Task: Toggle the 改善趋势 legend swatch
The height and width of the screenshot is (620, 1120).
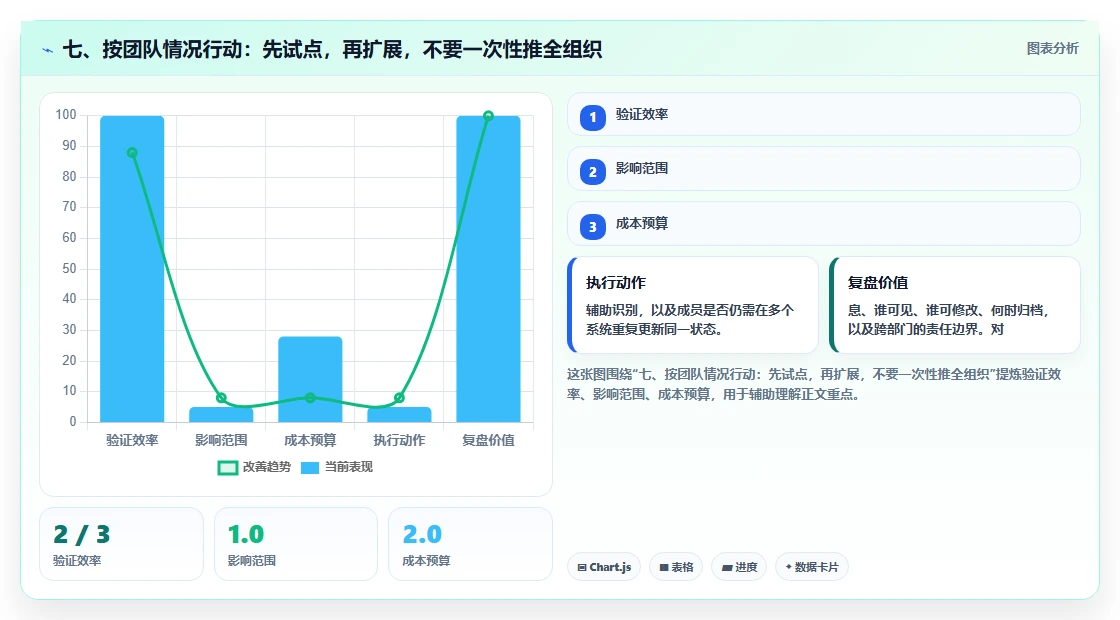Action: pyautogui.click(x=227, y=468)
